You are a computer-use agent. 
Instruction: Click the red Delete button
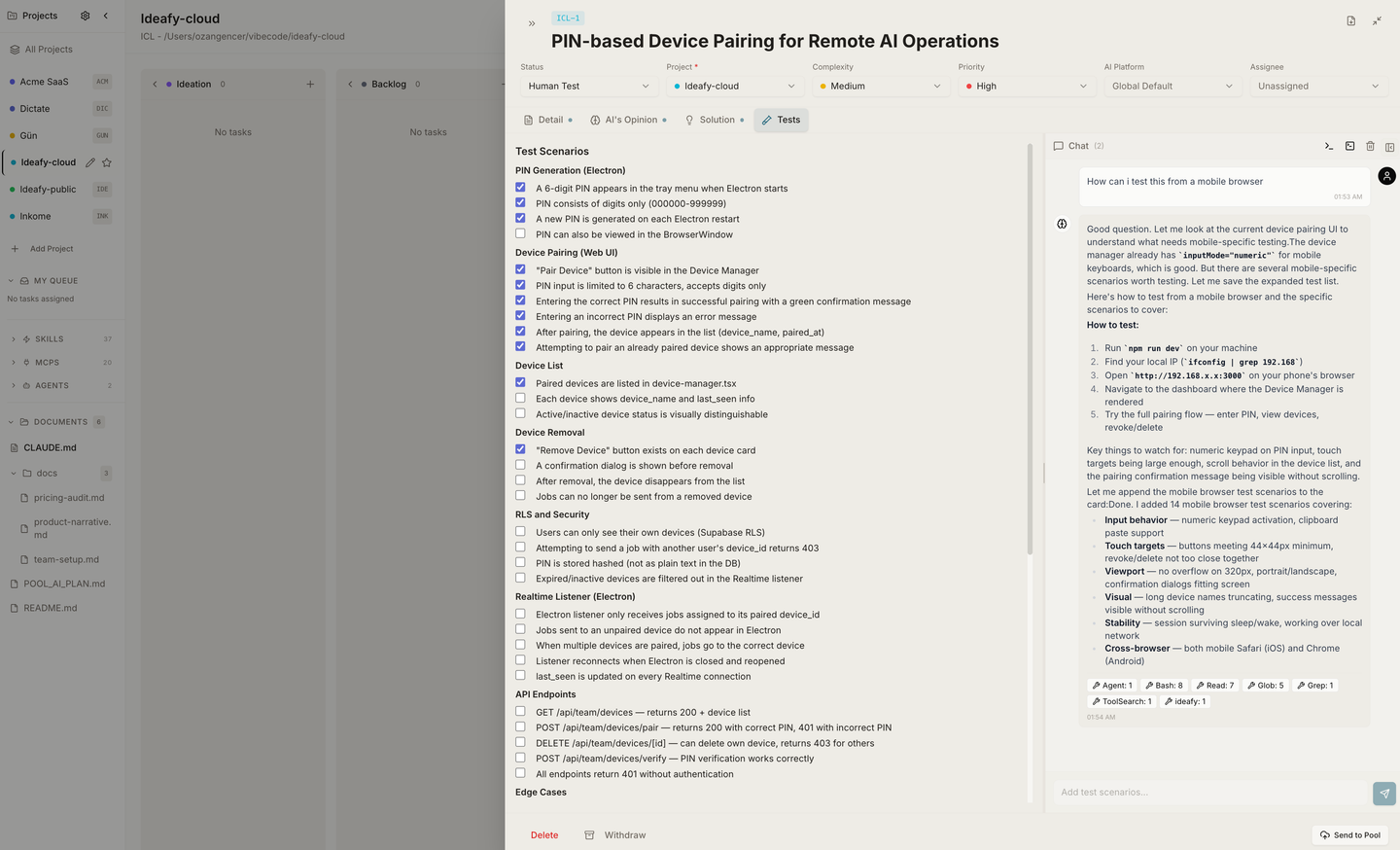point(544,835)
